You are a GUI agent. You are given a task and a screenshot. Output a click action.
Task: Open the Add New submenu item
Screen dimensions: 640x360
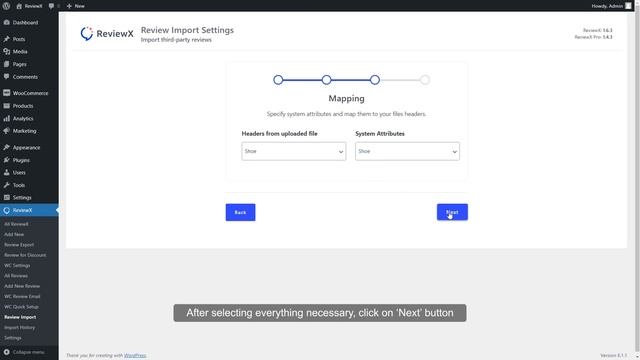tap(14, 234)
